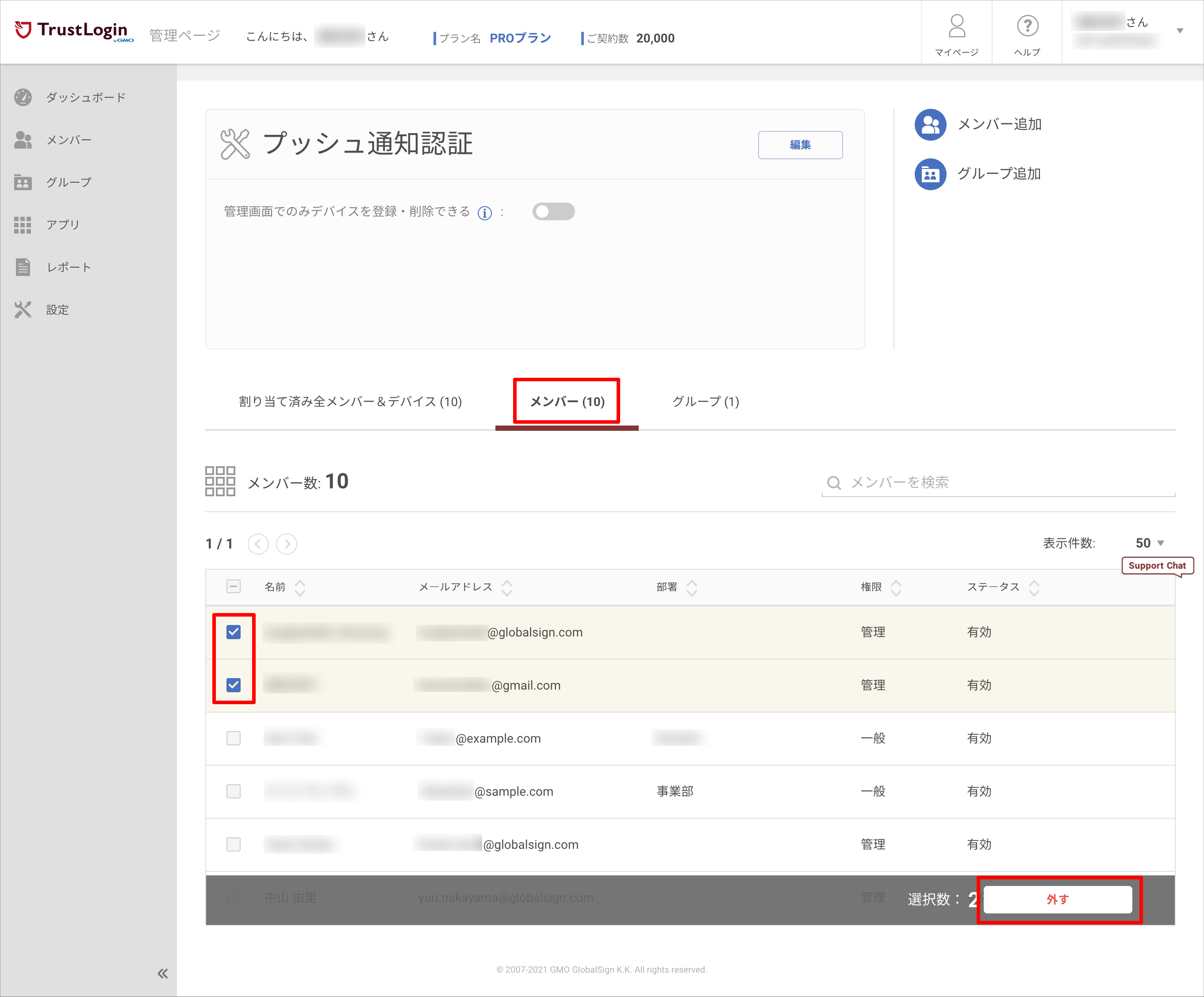Click the TrustLogin logo

73,31
